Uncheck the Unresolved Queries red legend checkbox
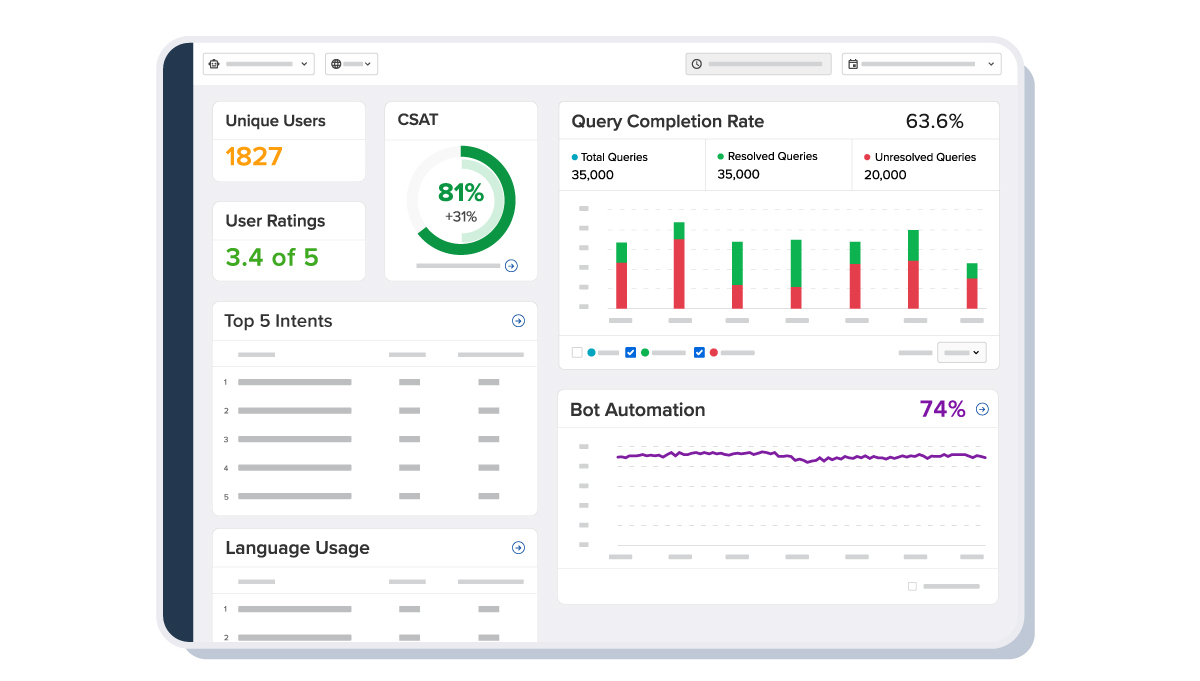The width and height of the screenshot is (1200, 681). (x=699, y=352)
